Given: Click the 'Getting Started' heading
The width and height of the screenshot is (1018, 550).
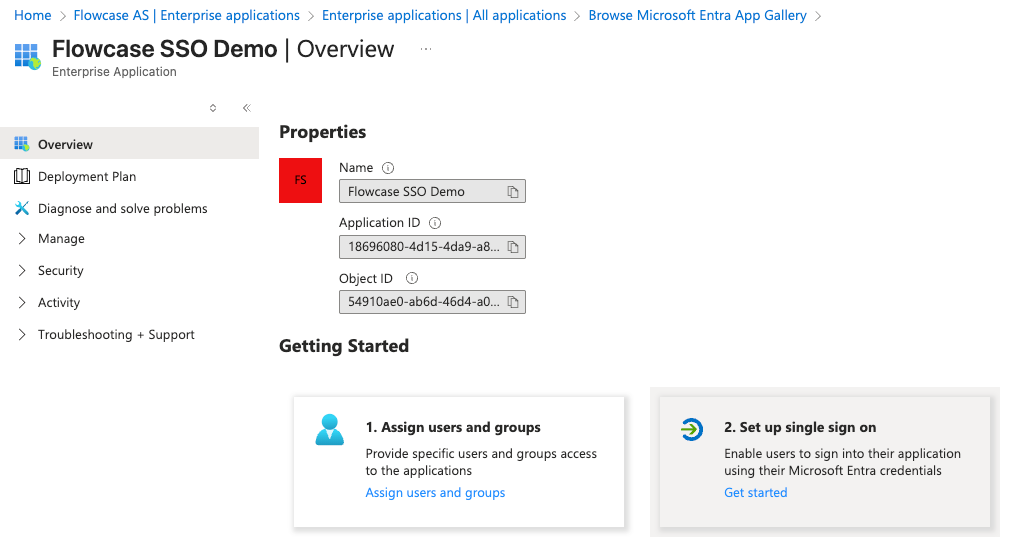Looking at the screenshot, I should (x=344, y=346).
